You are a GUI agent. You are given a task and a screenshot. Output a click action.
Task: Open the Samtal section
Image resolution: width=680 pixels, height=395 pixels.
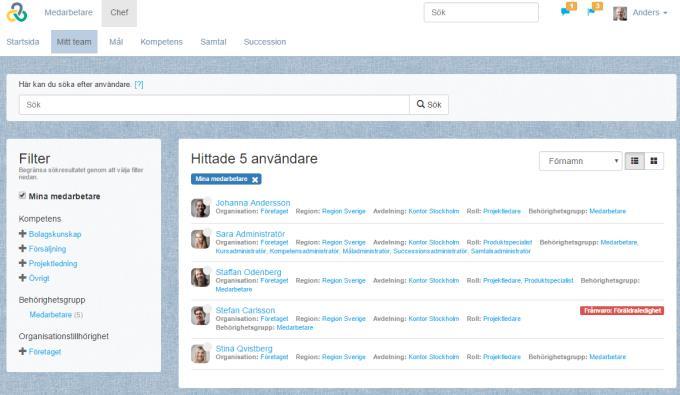click(x=213, y=42)
